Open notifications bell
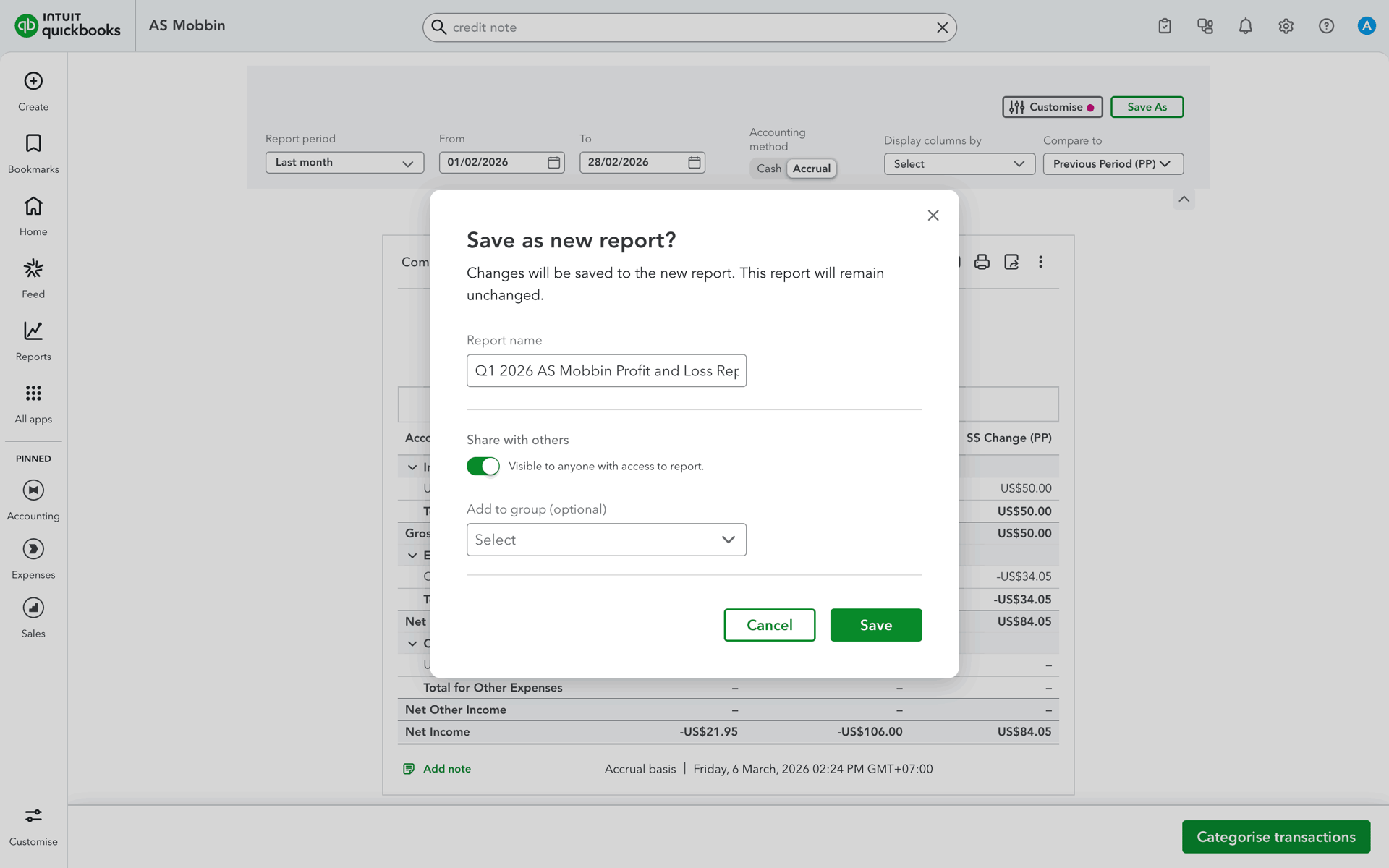The height and width of the screenshot is (868, 1389). click(x=1246, y=26)
